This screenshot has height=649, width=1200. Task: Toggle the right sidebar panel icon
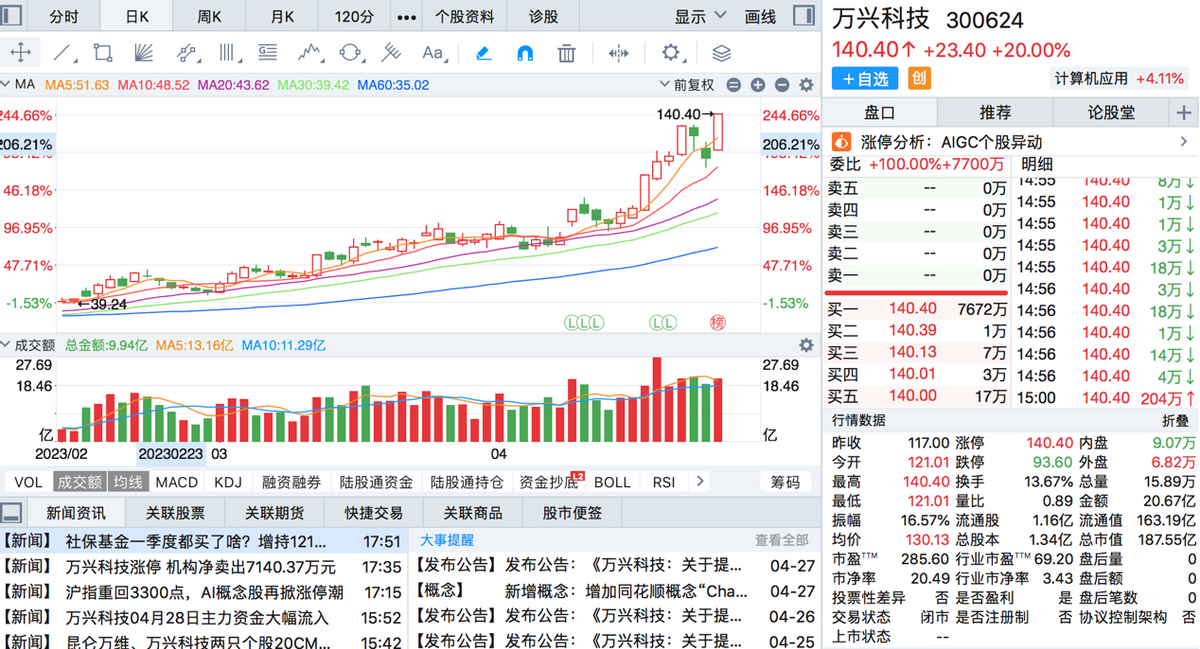[804, 16]
